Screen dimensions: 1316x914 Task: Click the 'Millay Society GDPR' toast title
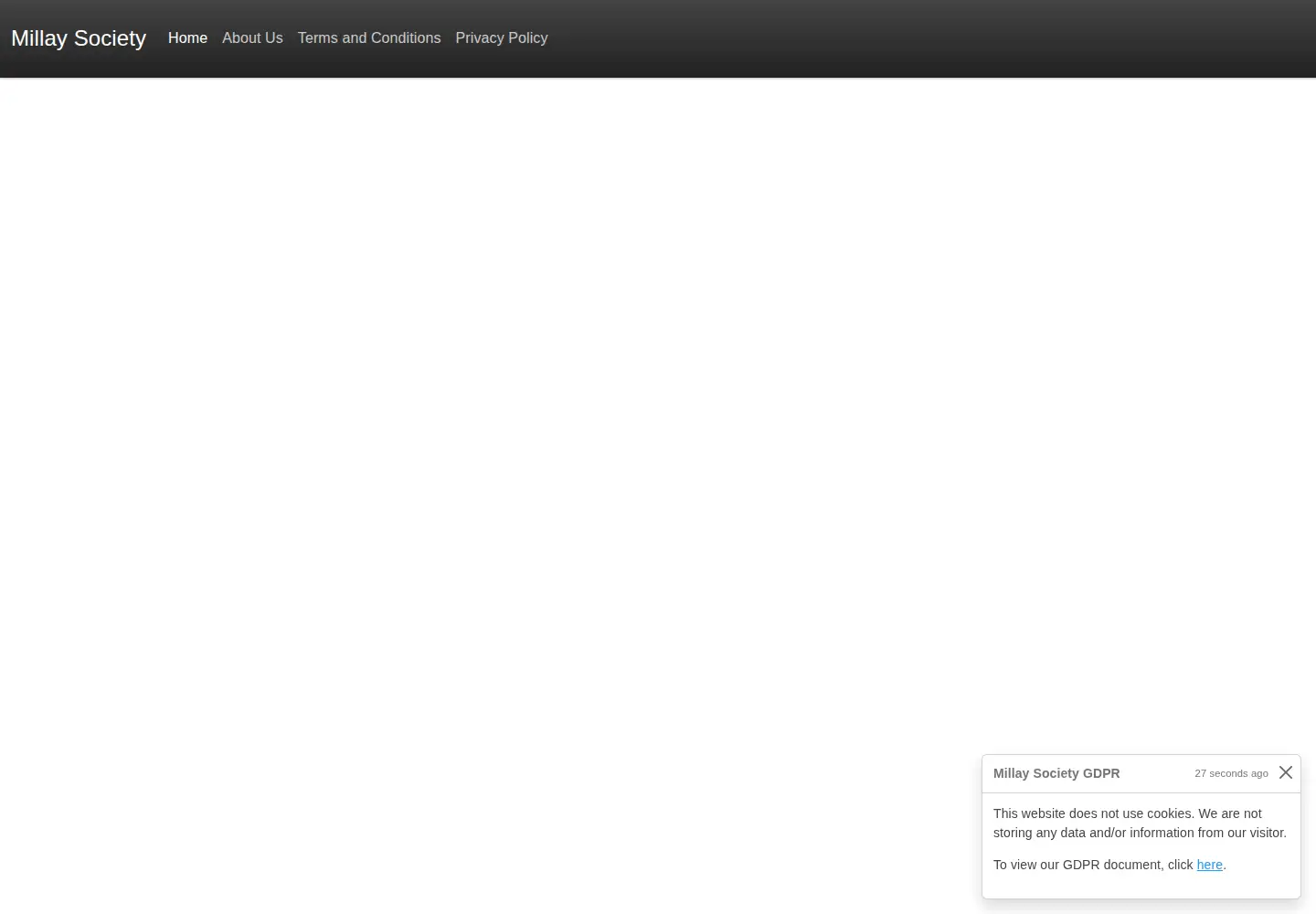pos(1056,773)
